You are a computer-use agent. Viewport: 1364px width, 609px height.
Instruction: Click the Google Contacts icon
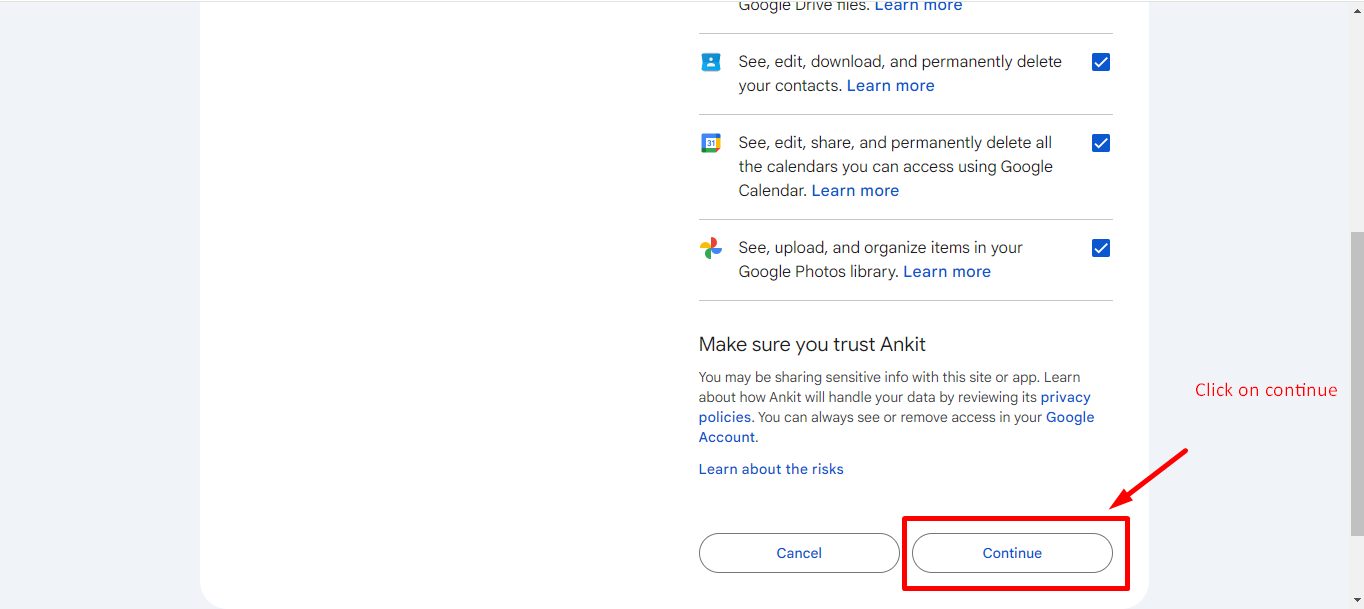710,62
